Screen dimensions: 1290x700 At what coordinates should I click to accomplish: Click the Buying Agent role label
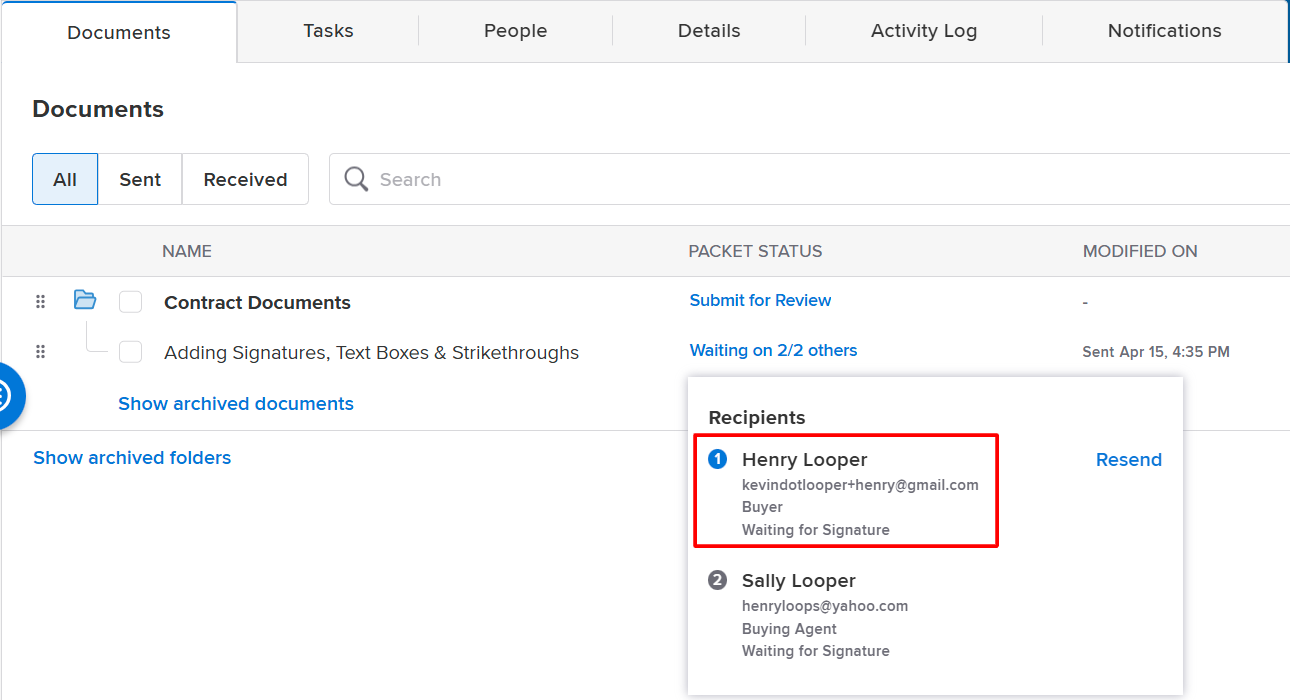[789, 629]
